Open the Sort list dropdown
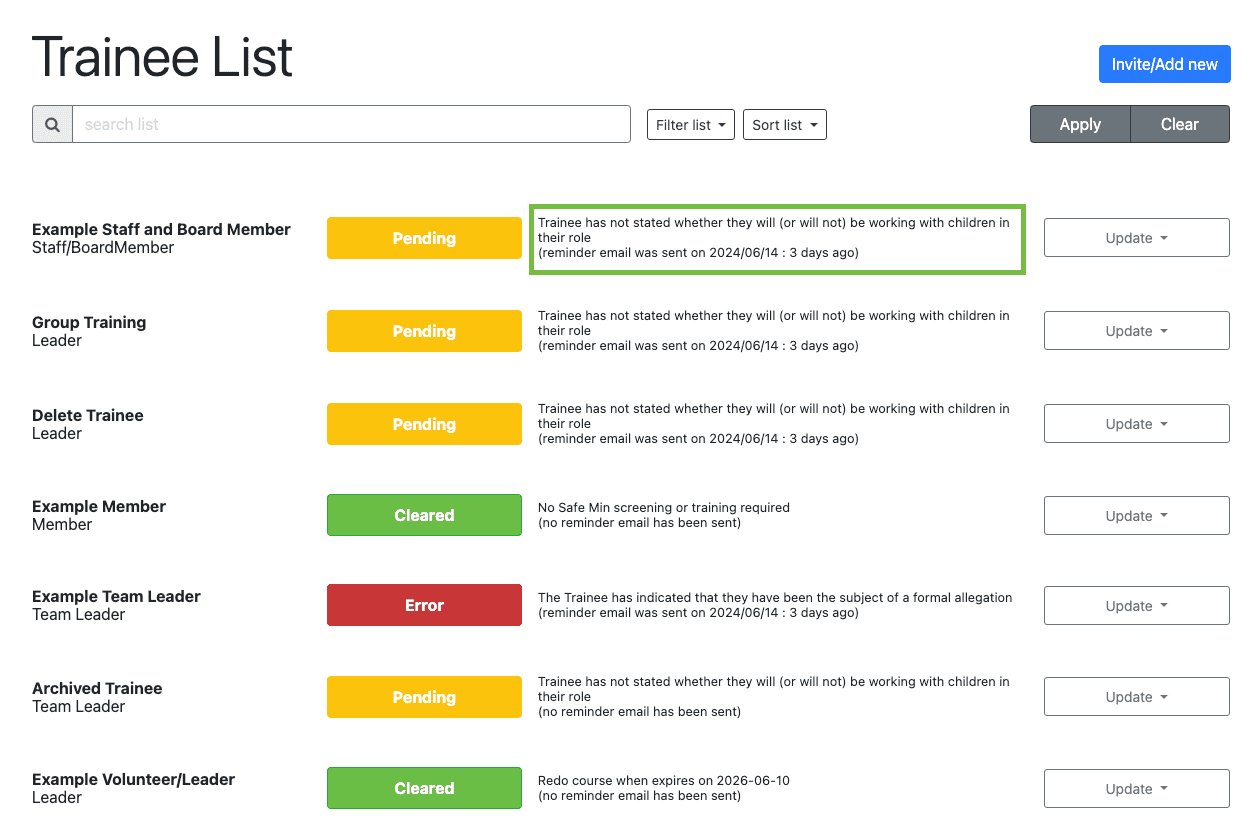Image resolution: width=1250 pixels, height=821 pixels. point(784,124)
